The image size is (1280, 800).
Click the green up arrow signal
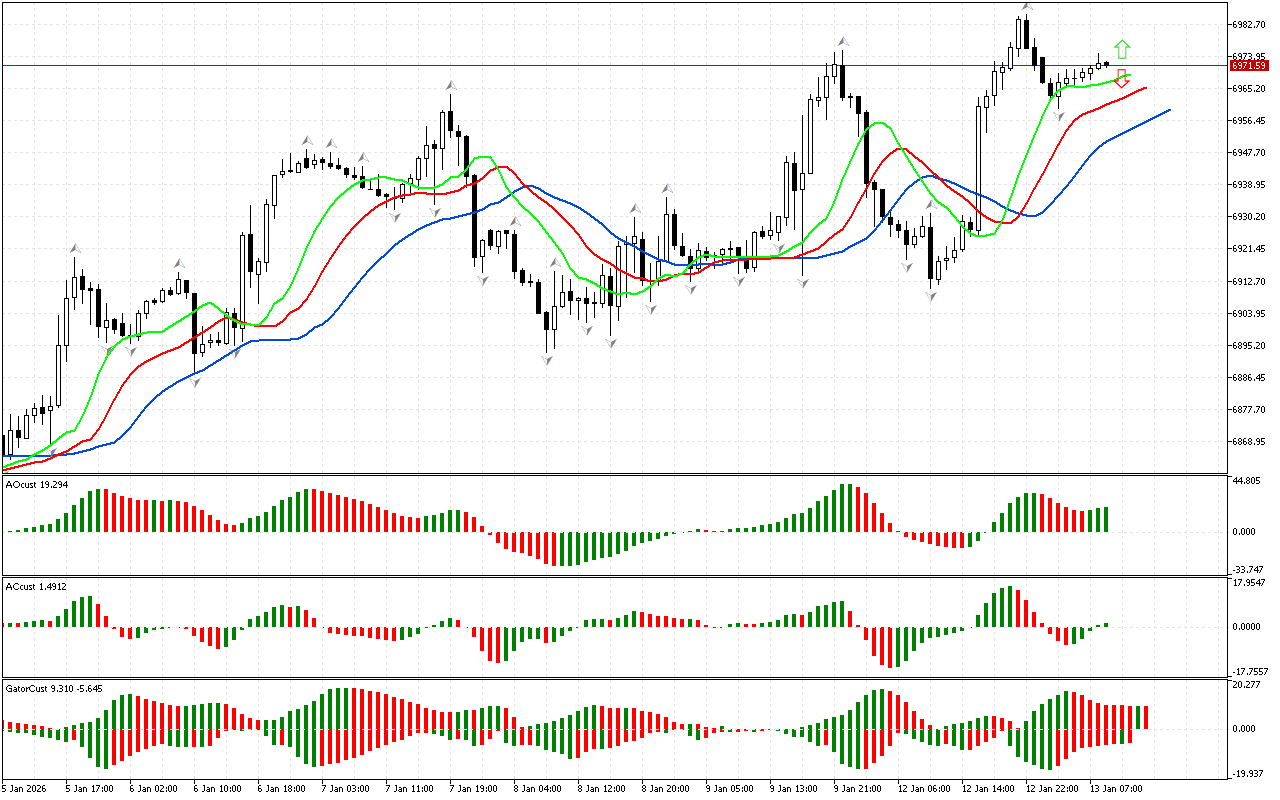tap(1122, 49)
